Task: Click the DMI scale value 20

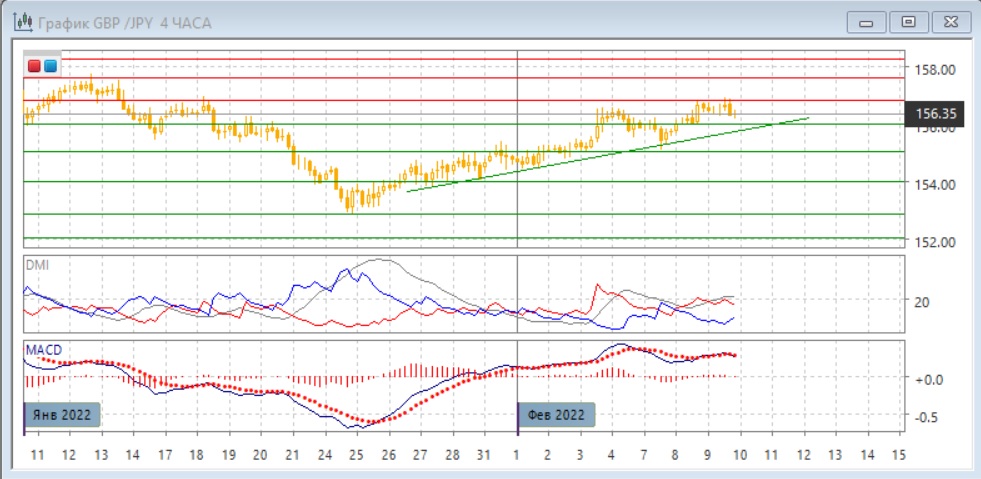Action: click(x=924, y=302)
